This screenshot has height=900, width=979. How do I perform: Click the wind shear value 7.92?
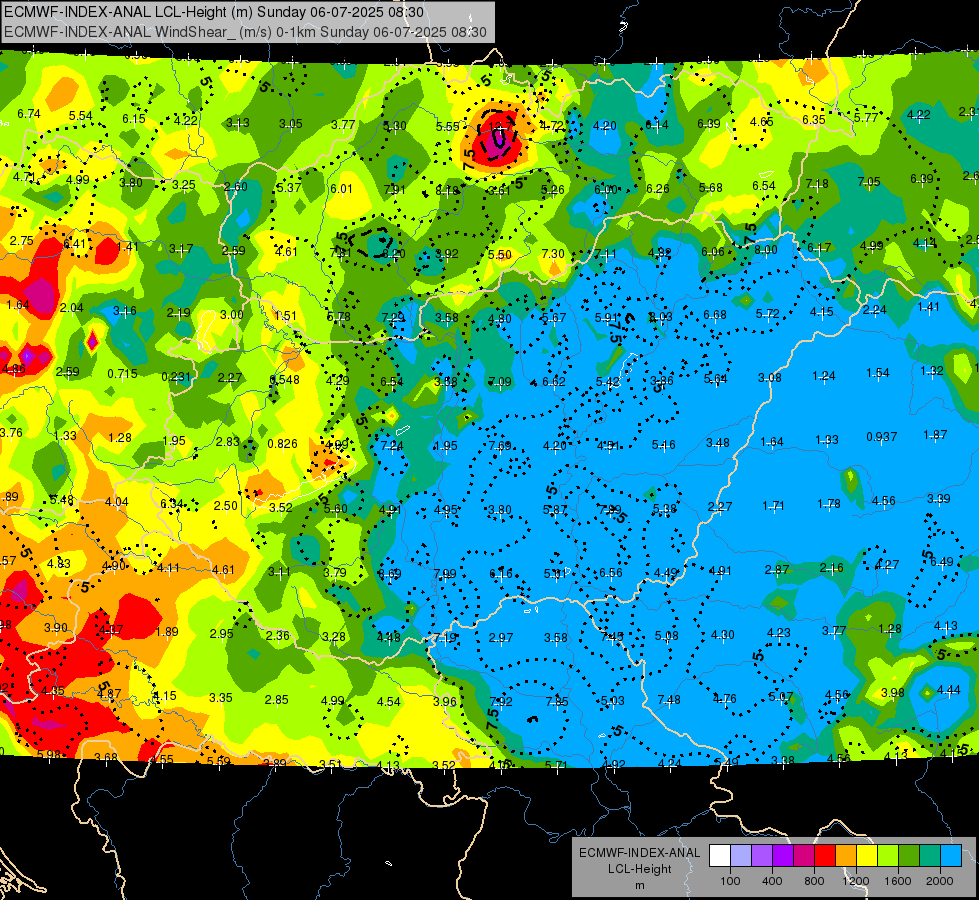point(501,701)
